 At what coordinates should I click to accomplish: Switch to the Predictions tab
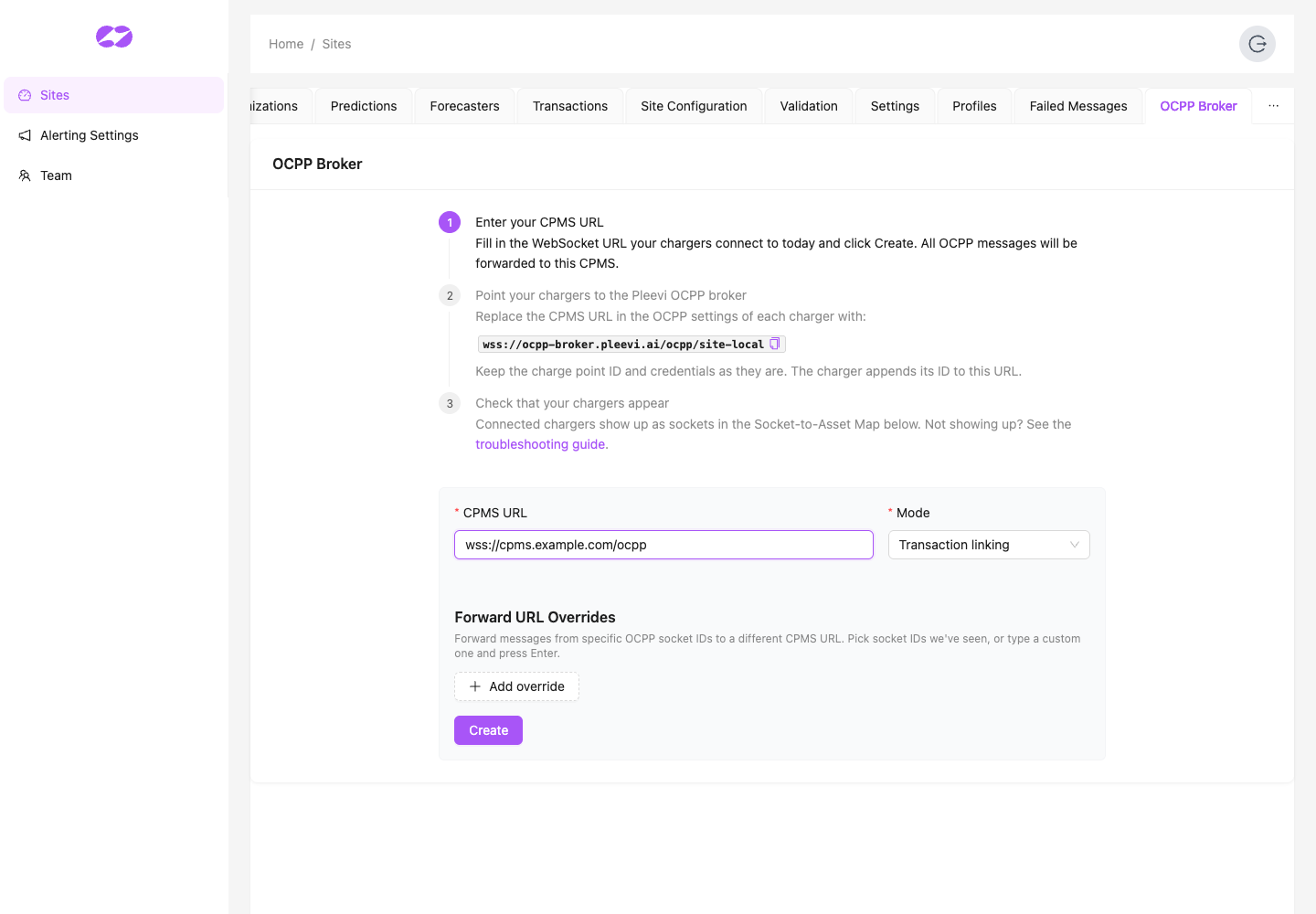tap(364, 106)
